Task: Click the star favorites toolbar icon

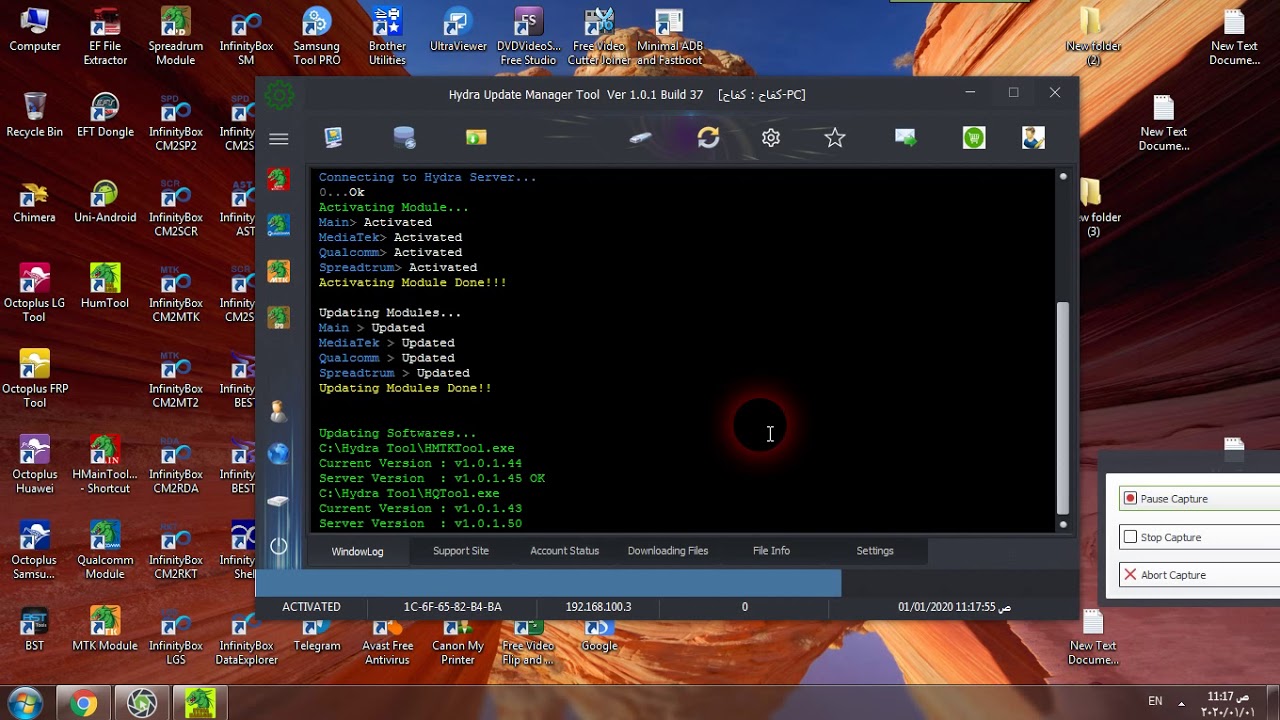Action: point(835,138)
